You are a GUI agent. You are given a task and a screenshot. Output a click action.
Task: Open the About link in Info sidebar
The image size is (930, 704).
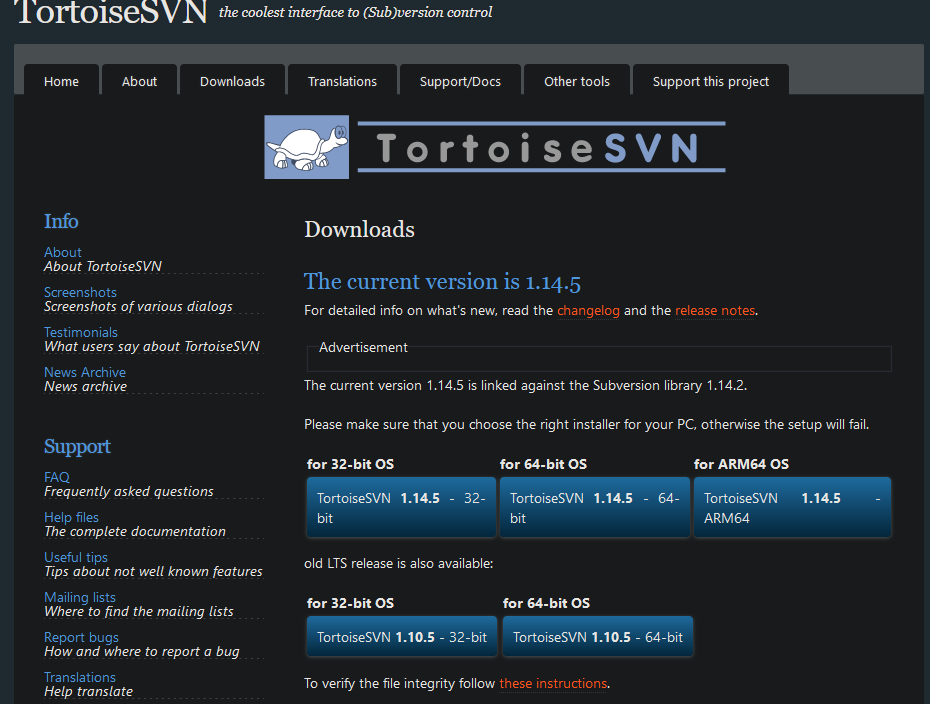tap(63, 252)
